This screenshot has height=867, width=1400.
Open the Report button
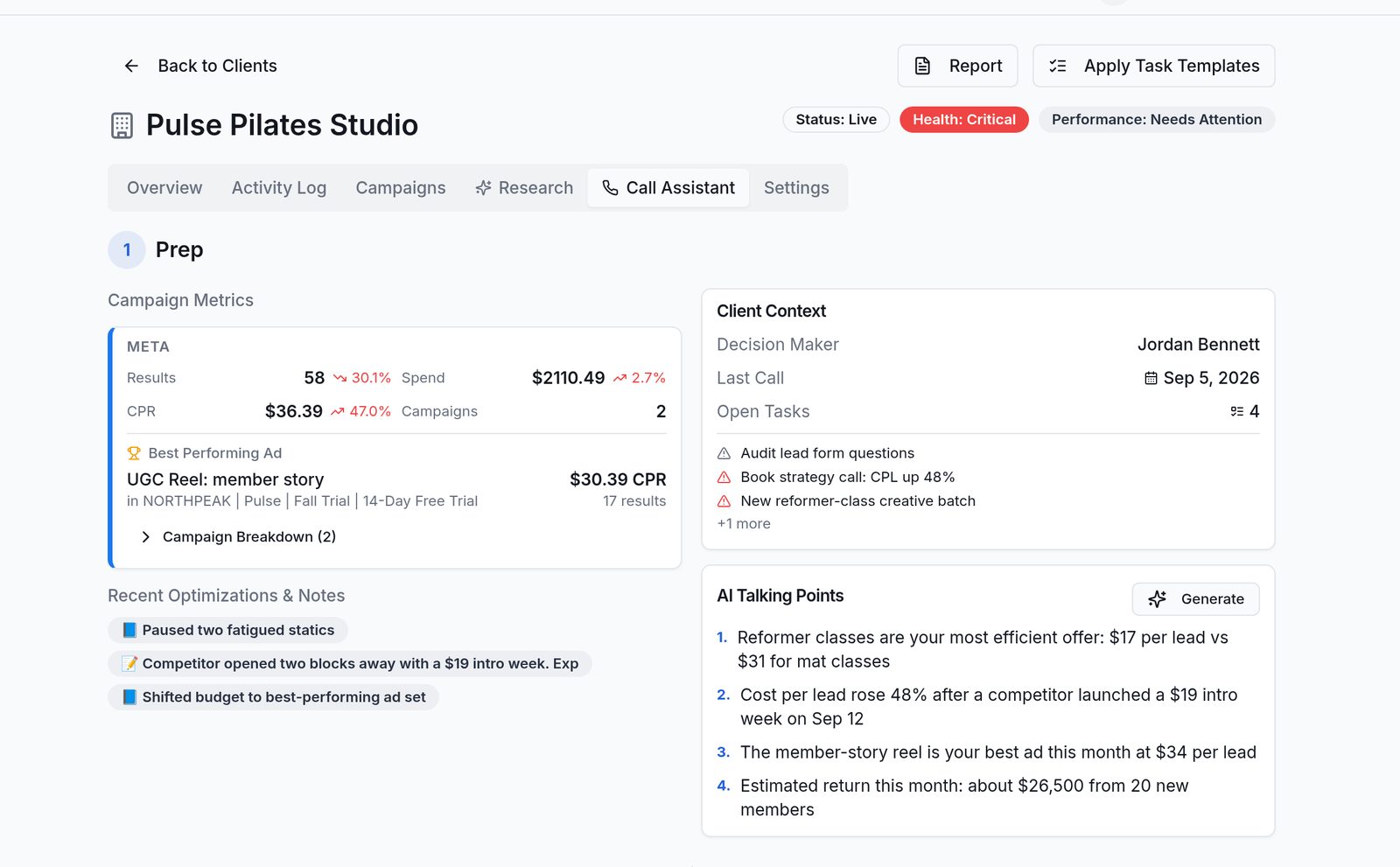pos(957,66)
